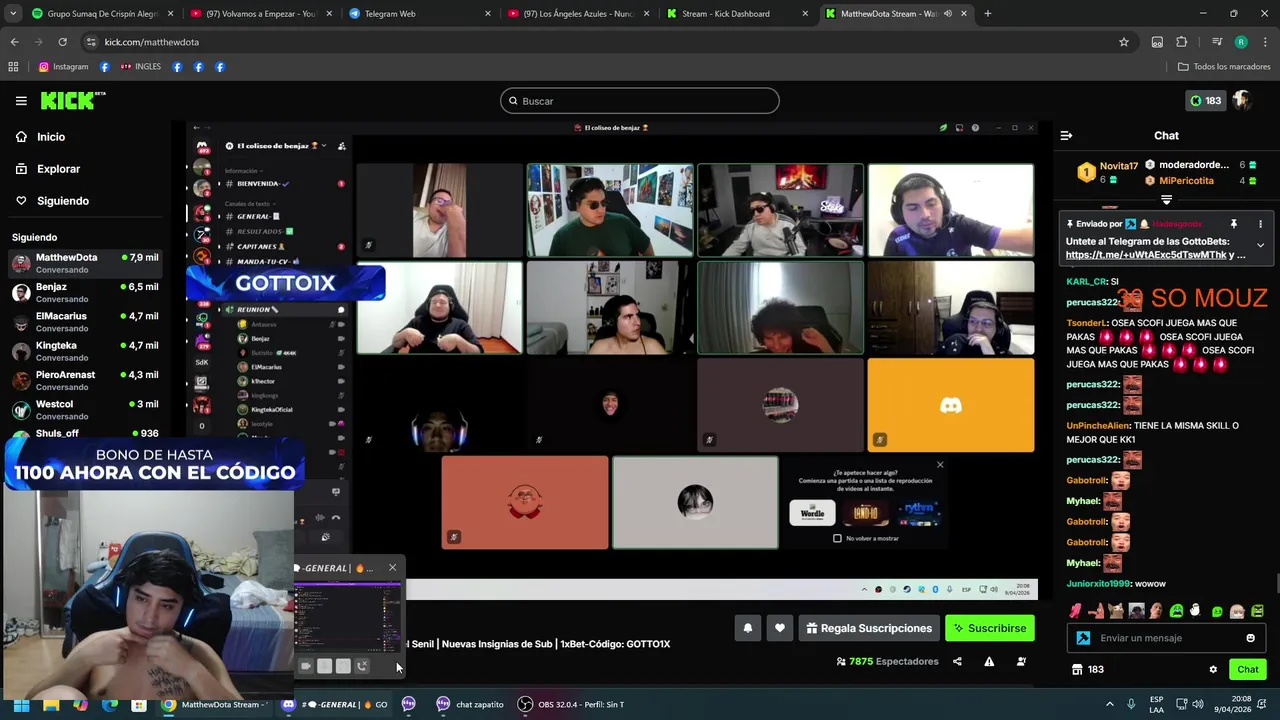The height and width of the screenshot is (720, 1280).
Task: Open the Westcol followed channel
Action: point(85,410)
